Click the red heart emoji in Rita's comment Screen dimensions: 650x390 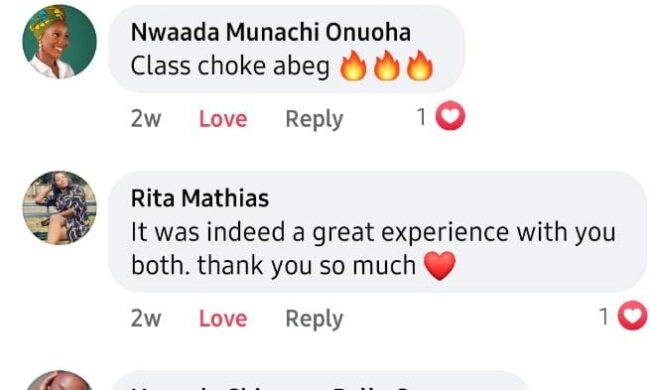[x=440, y=266]
